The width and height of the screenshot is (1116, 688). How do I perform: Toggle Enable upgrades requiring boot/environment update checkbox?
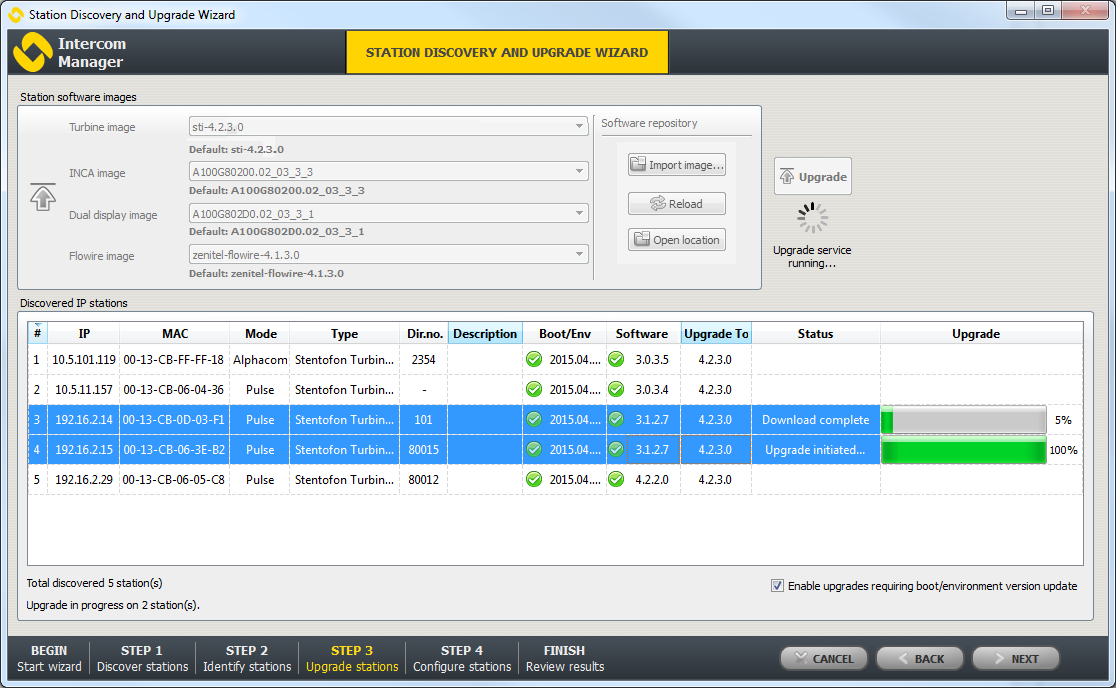[x=777, y=586]
